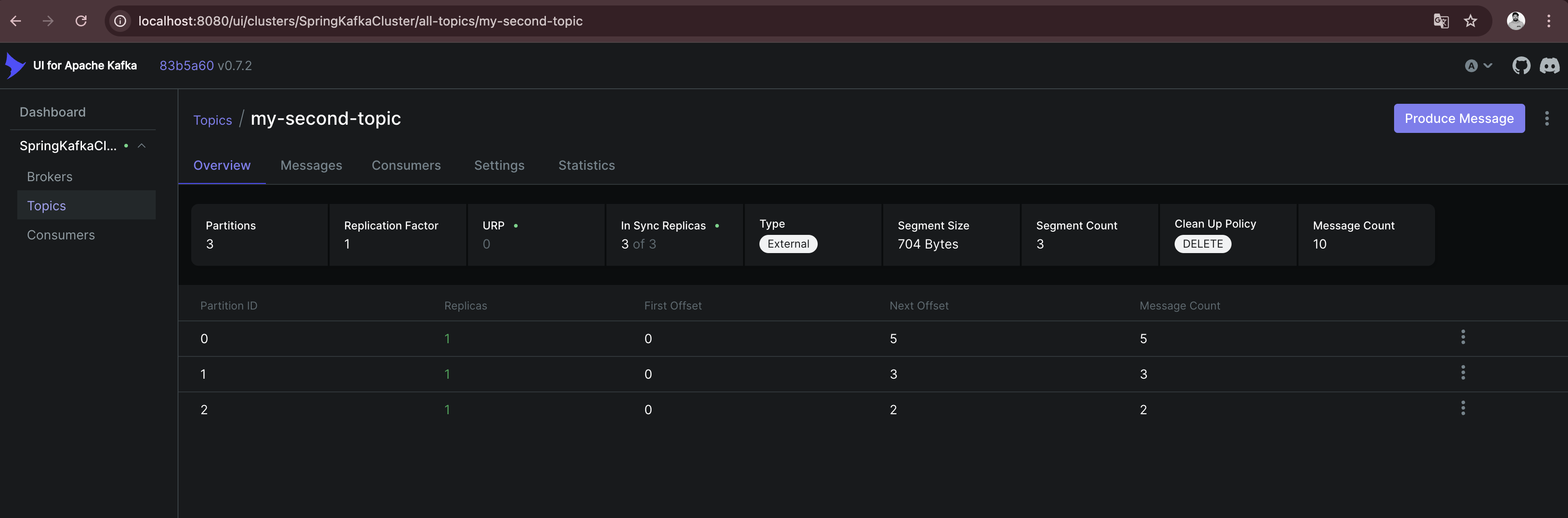Open the three-dot menu for partition 2
Viewport: 1568px width, 518px height.
(1462, 408)
